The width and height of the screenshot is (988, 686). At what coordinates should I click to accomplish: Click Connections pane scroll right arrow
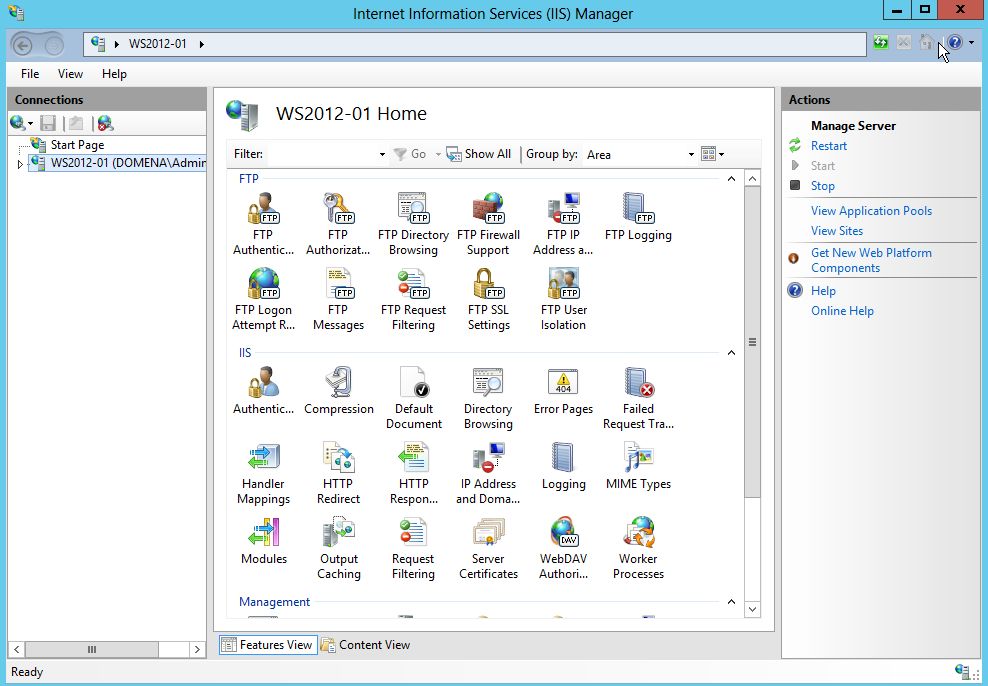point(197,649)
